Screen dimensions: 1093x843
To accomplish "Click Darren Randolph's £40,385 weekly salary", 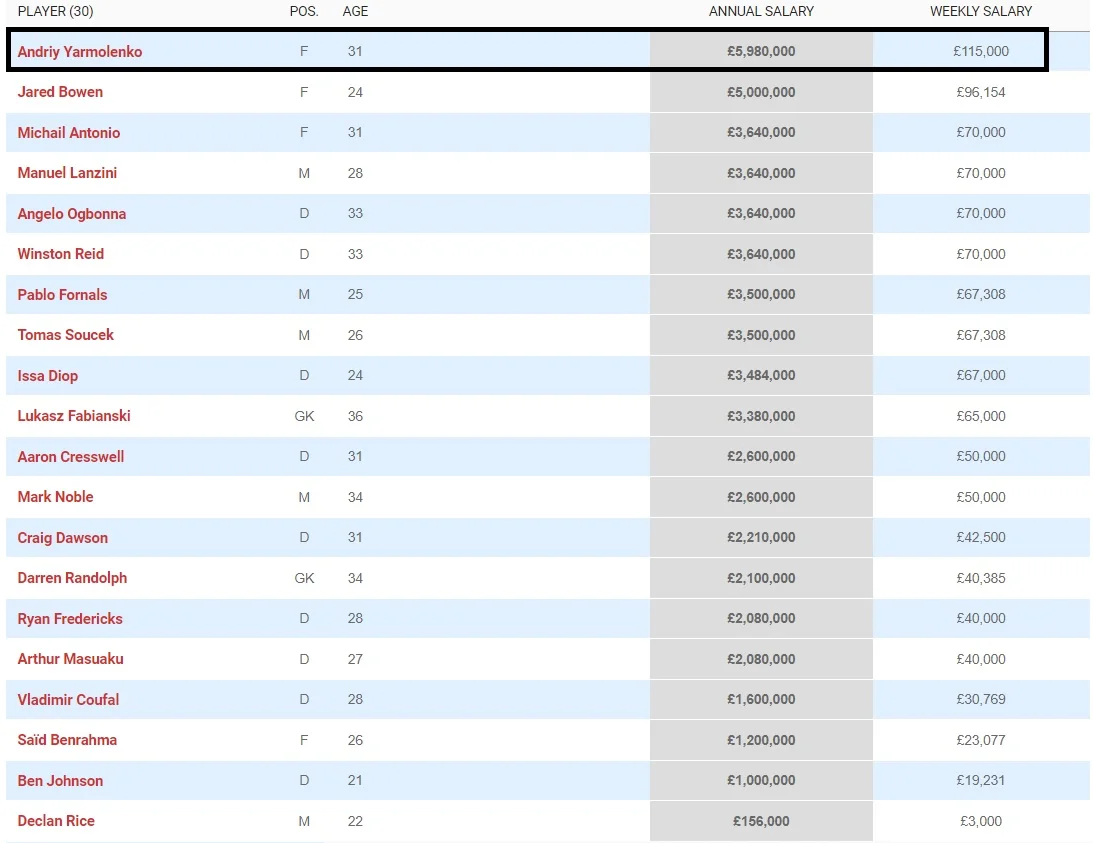I will (980, 578).
